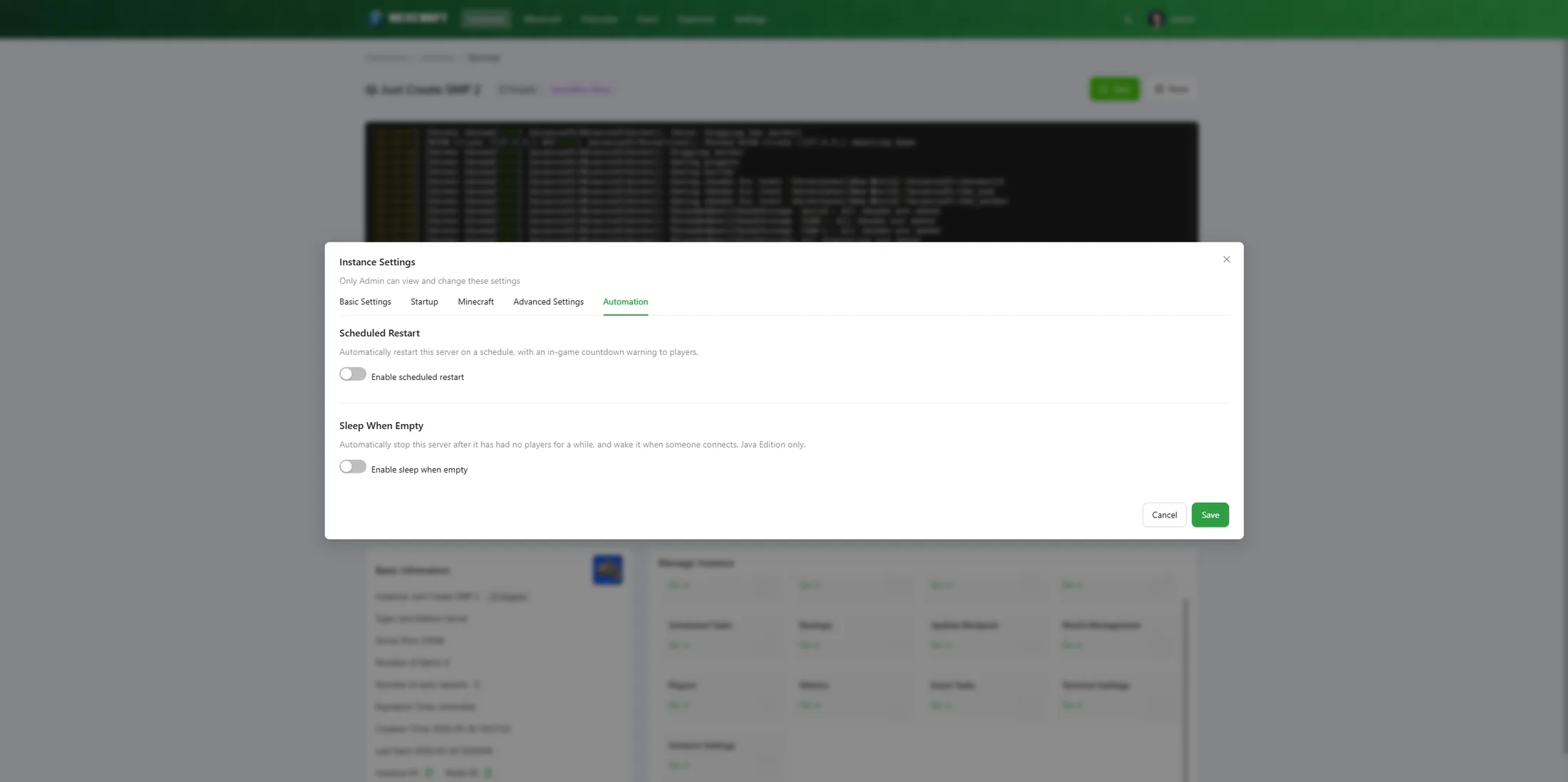Click the green Start button behind the dialog
Screen dimensions: 1568x782
coord(1115,89)
